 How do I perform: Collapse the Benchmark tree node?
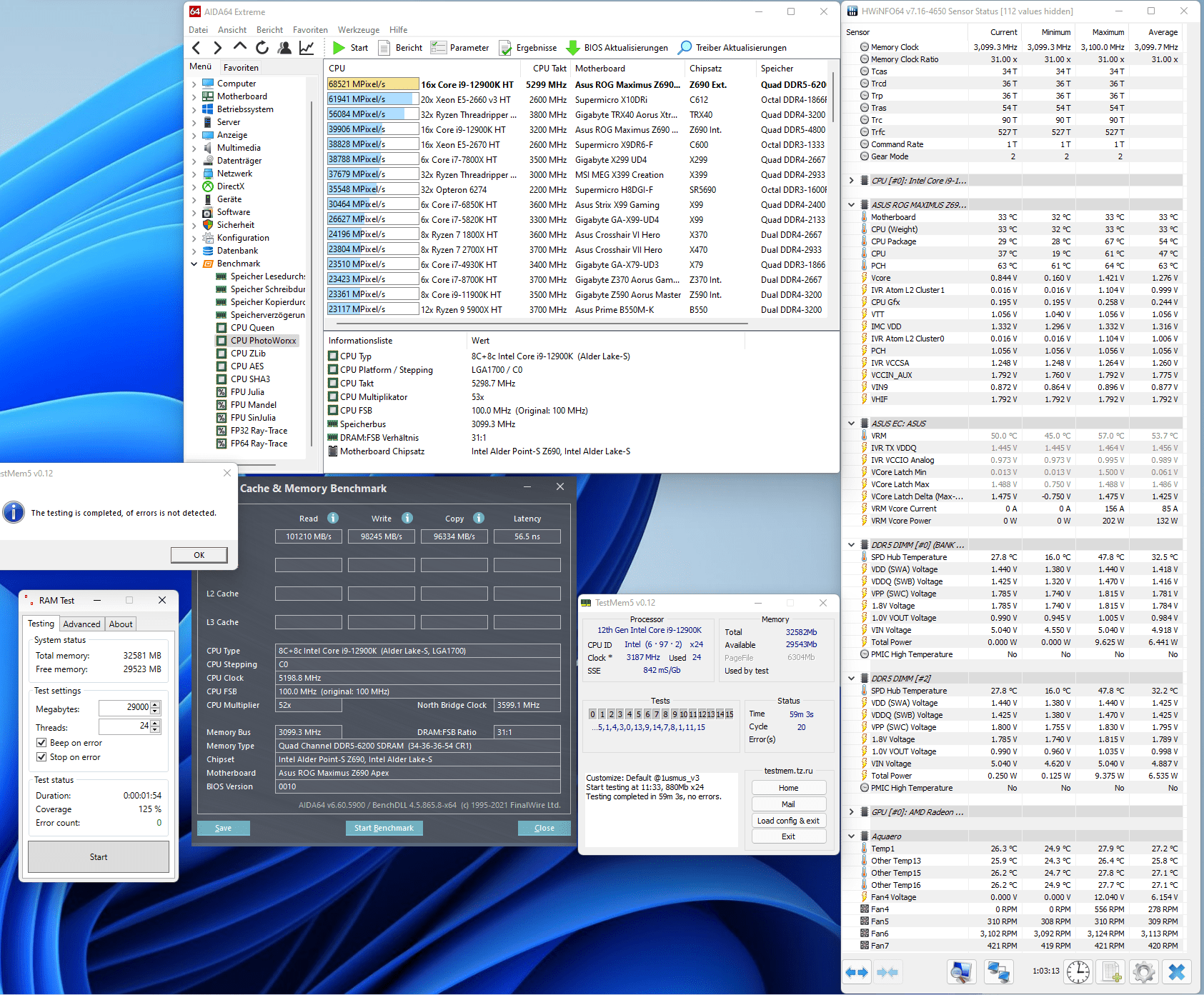coord(194,264)
